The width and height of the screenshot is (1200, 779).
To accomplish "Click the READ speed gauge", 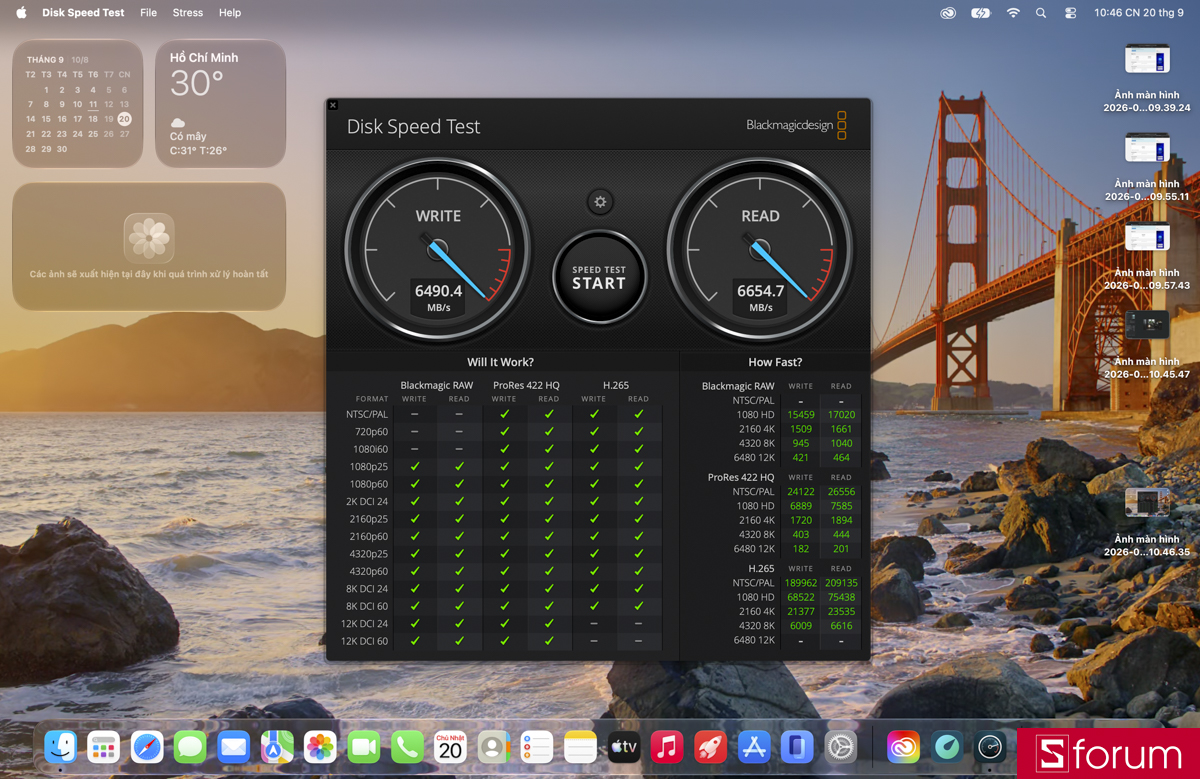I will pyautogui.click(x=760, y=250).
